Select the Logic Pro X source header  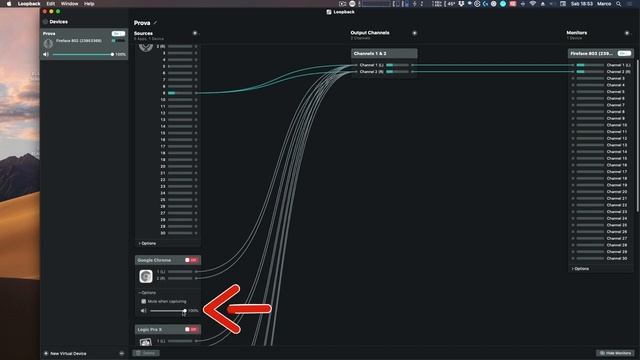[x=168, y=329]
